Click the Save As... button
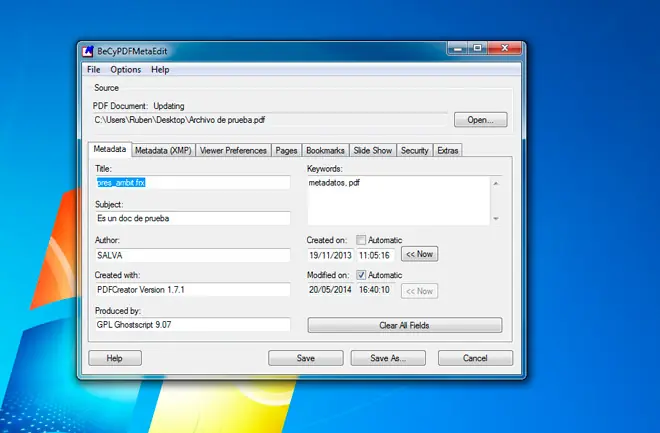Image resolution: width=660 pixels, height=433 pixels. [x=388, y=358]
